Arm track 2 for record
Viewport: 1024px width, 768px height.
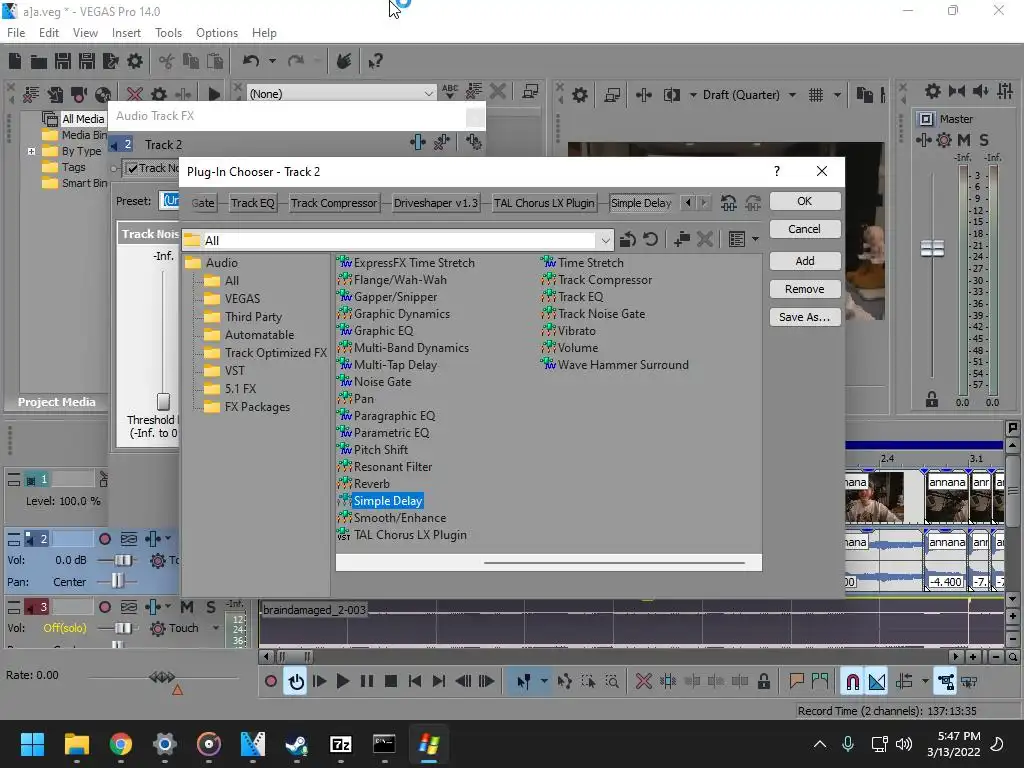[104, 539]
